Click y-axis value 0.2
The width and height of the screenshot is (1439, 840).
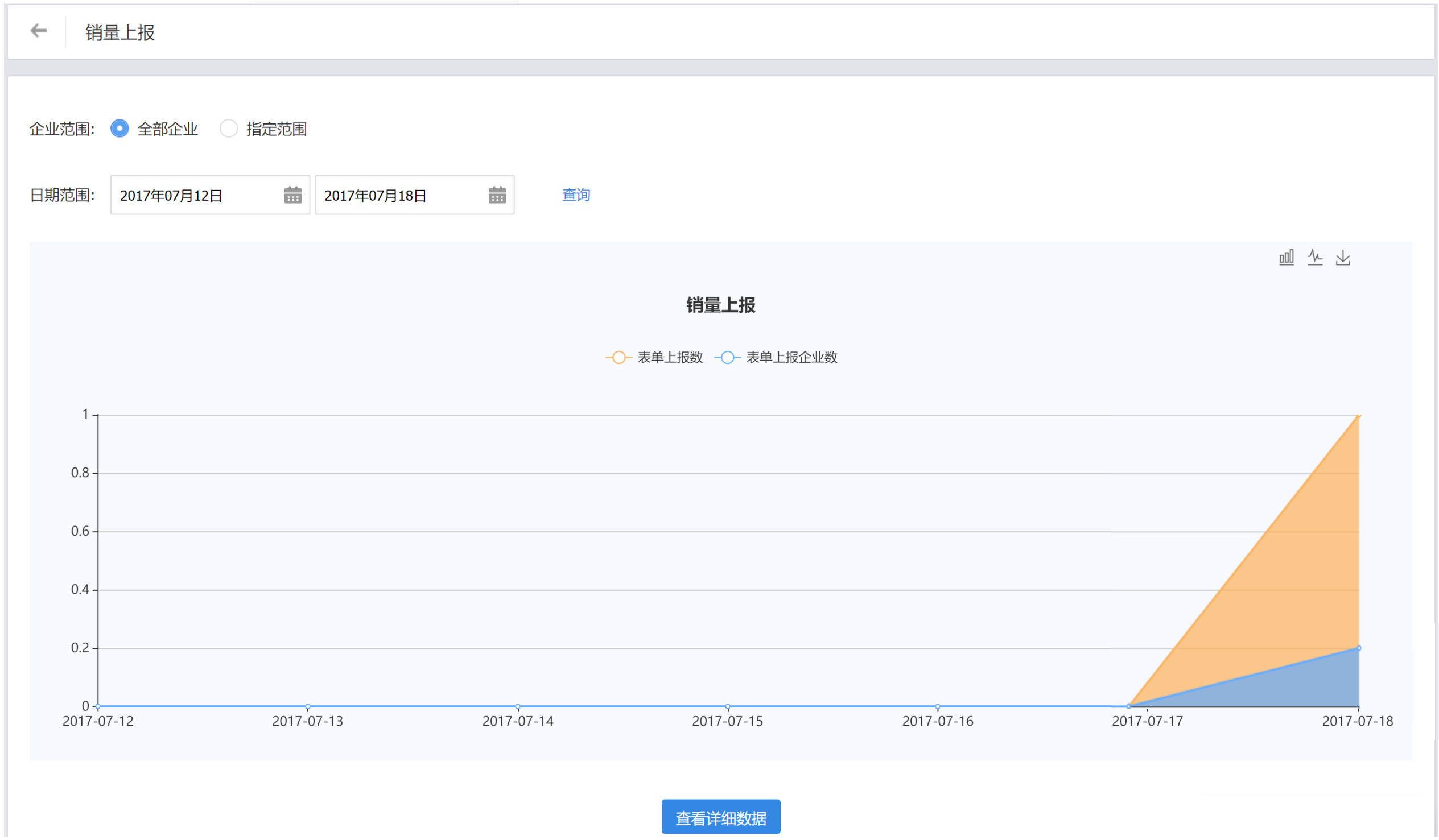pyautogui.click(x=80, y=648)
